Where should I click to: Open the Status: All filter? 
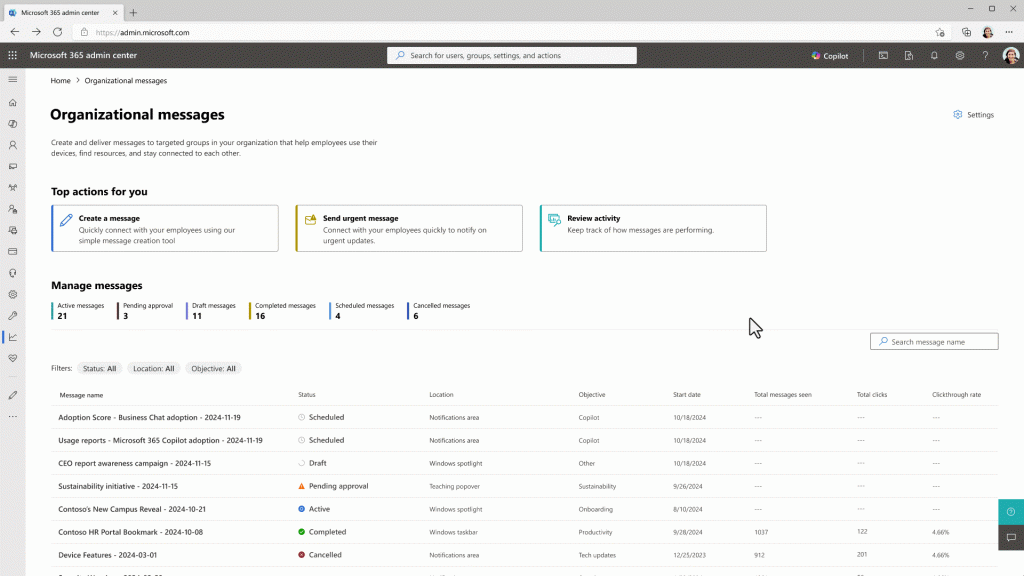click(99, 369)
